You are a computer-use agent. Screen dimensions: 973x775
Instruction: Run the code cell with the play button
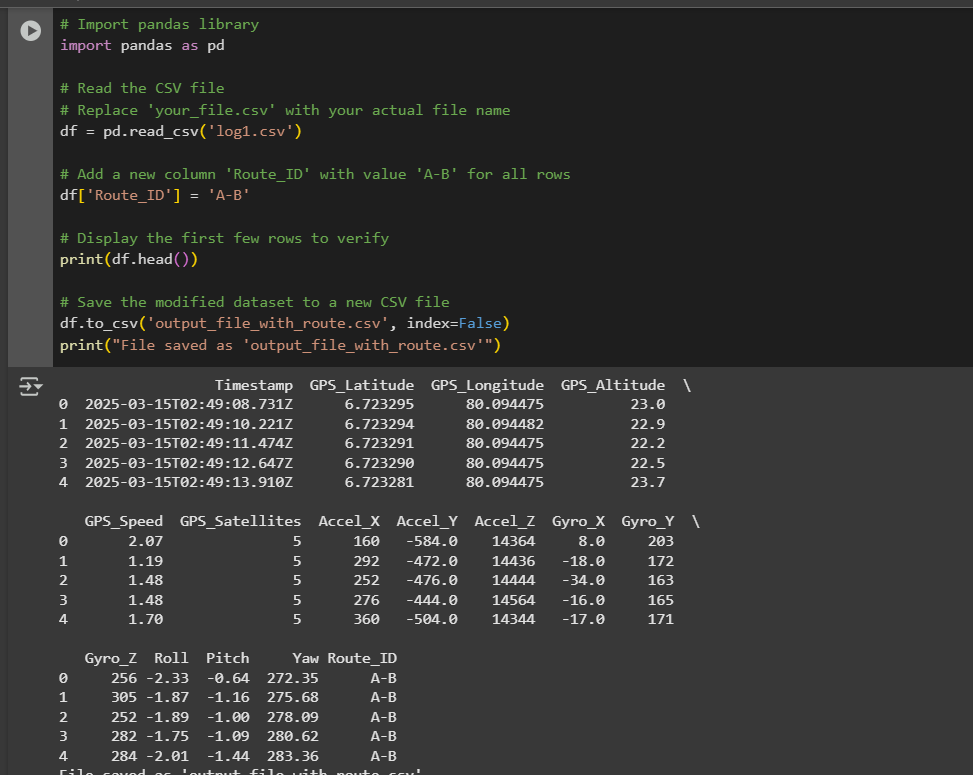pyautogui.click(x=30, y=30)
